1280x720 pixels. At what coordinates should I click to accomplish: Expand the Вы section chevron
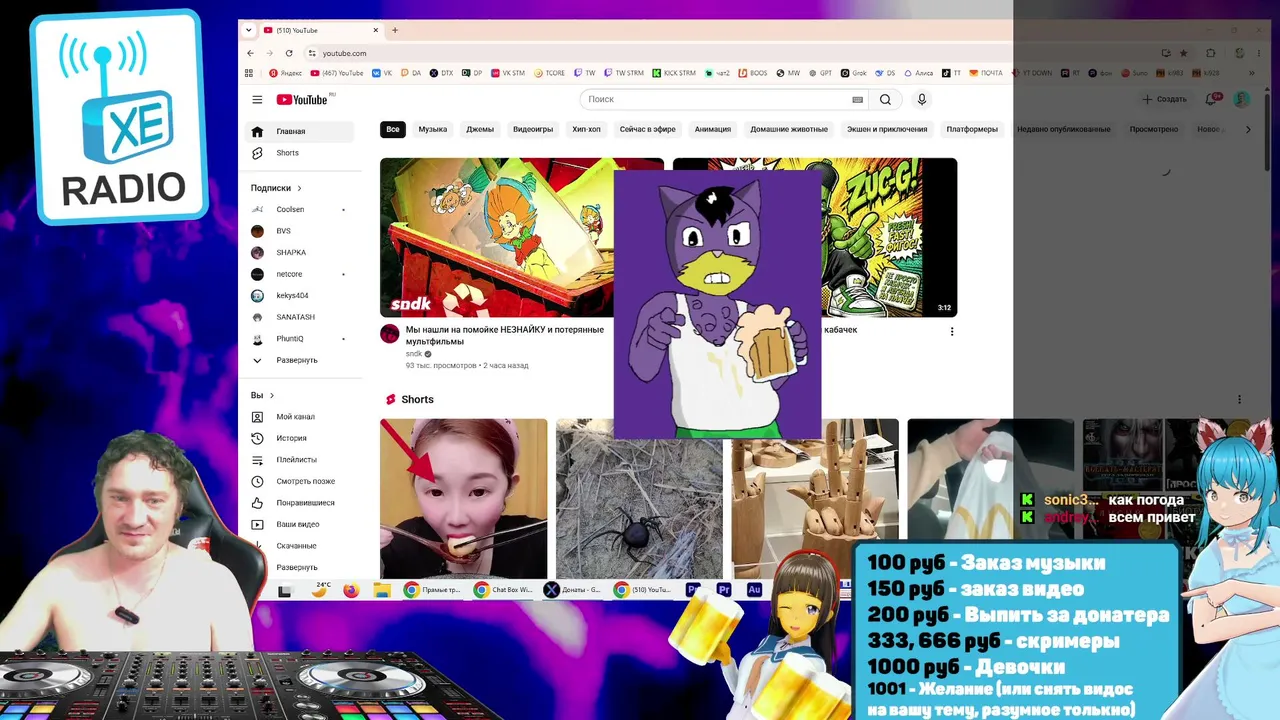coord(271,395)
